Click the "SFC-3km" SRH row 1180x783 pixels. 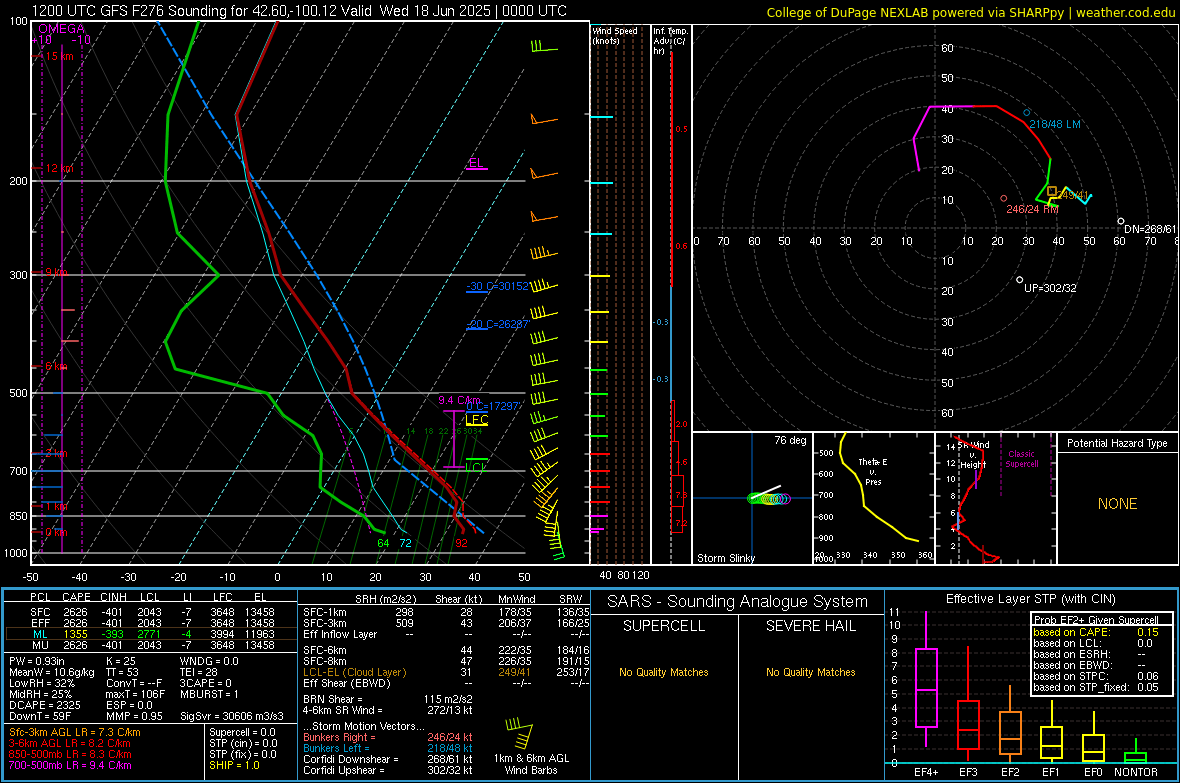click(x=447, y=623)
